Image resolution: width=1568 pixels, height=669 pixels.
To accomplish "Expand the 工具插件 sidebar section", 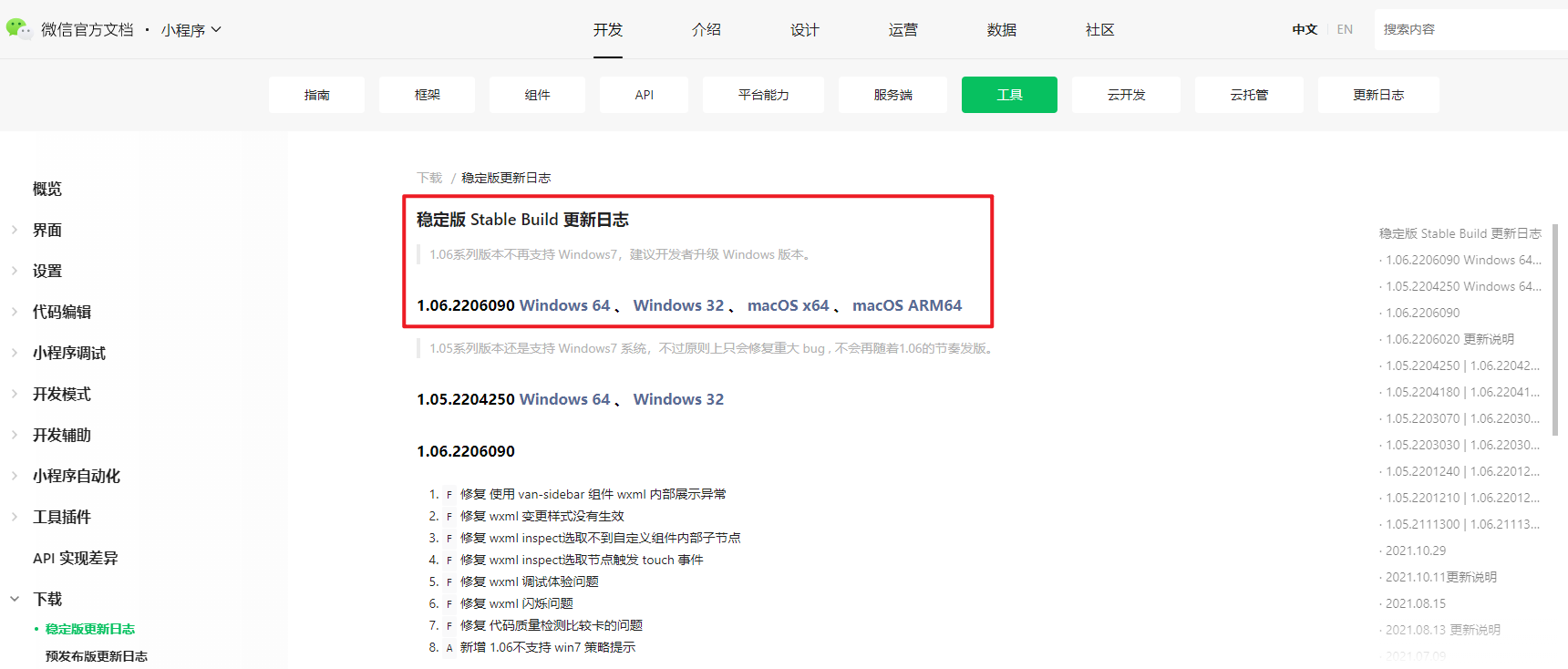I will 62,517.
